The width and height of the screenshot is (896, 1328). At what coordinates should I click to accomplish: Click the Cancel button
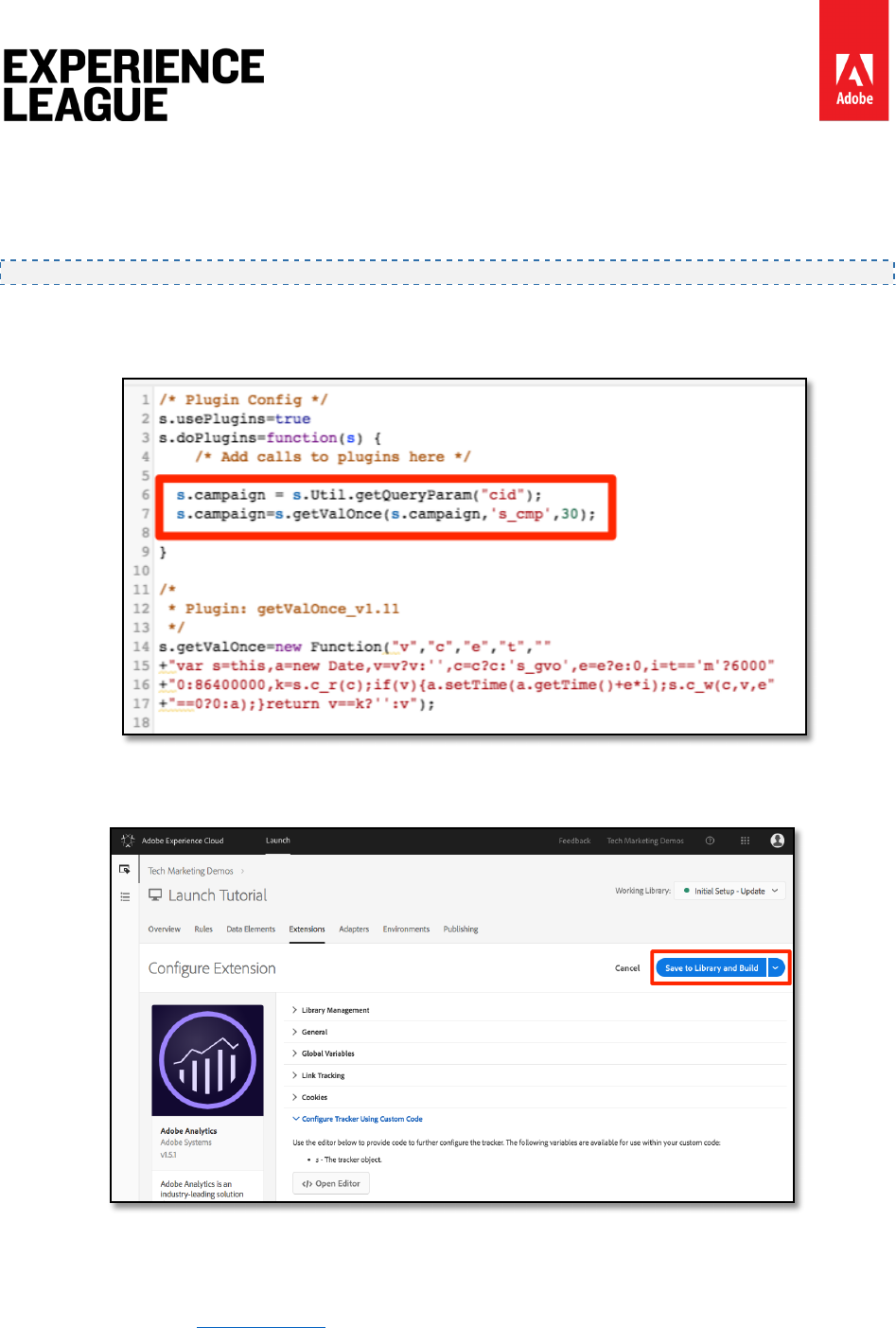pyautogui.click(x=627, y=968)
